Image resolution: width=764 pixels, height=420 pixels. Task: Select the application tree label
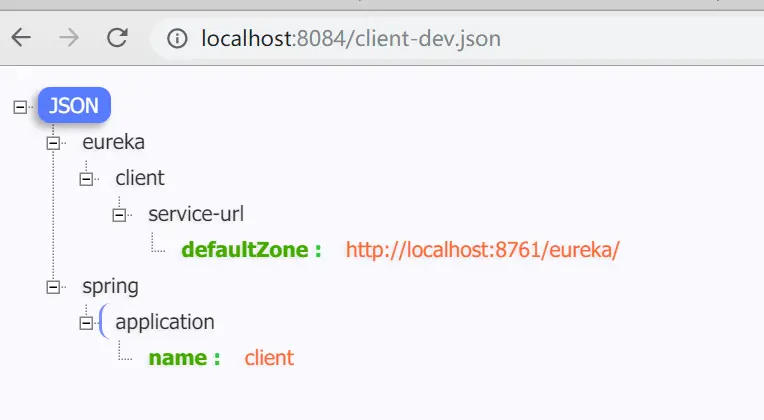(x=165, y=323)
